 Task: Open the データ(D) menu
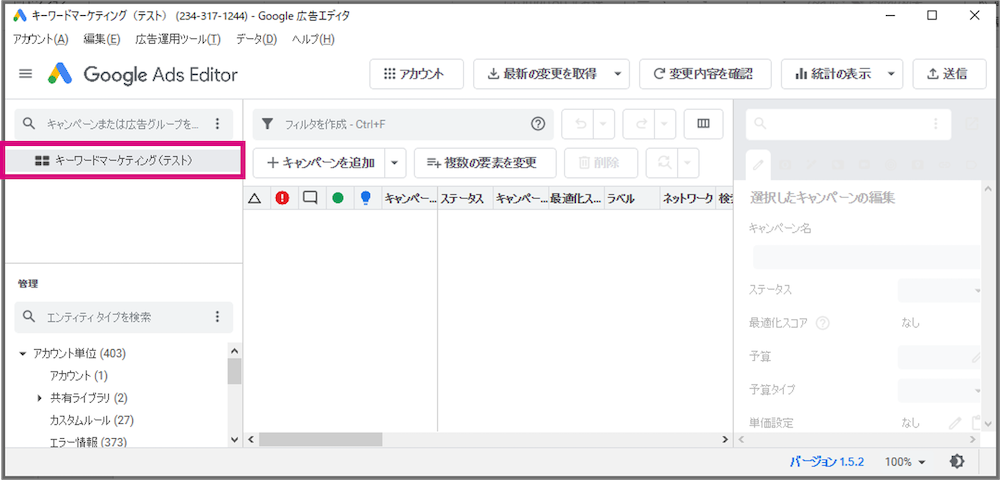point(257,39)
